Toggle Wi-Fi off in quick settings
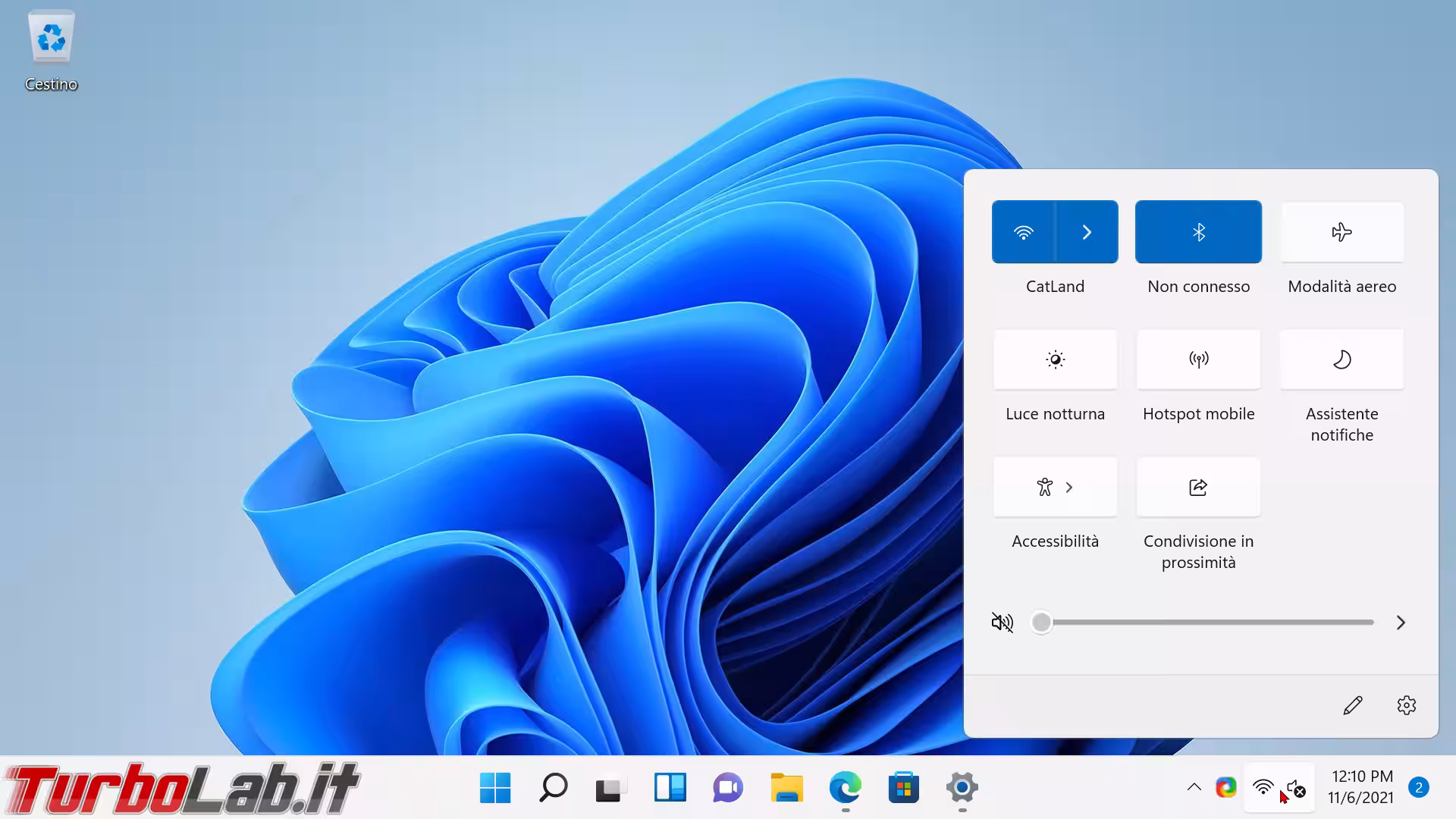 click(x=1023, y=232)
